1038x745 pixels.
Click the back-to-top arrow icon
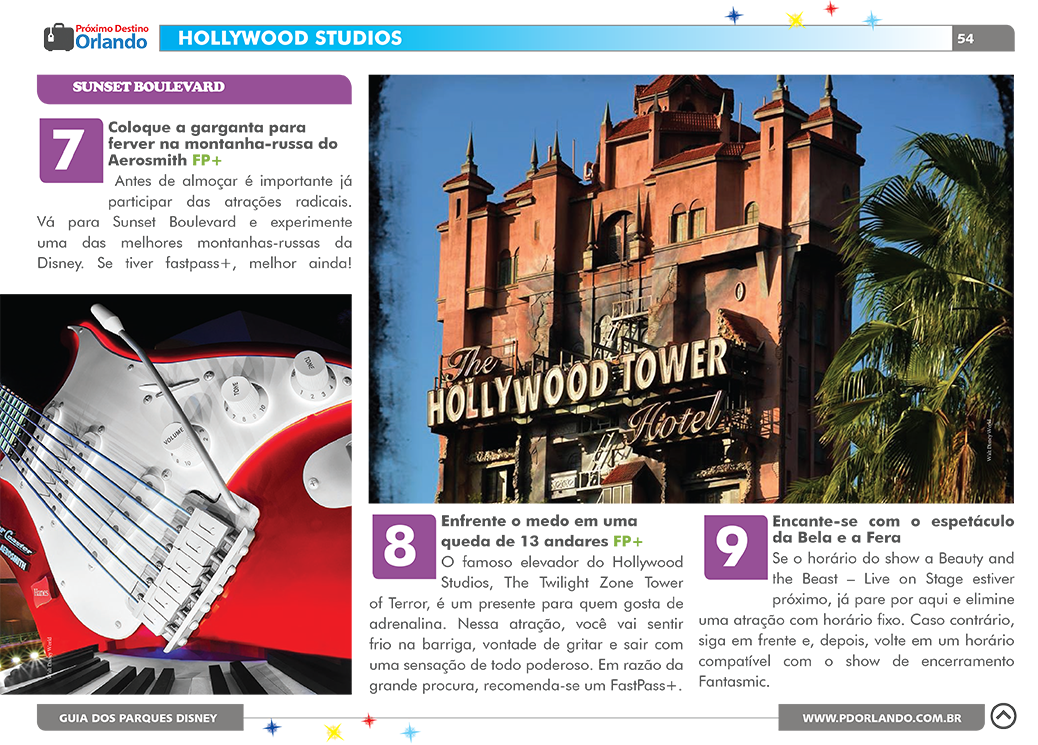[1003, 716]
